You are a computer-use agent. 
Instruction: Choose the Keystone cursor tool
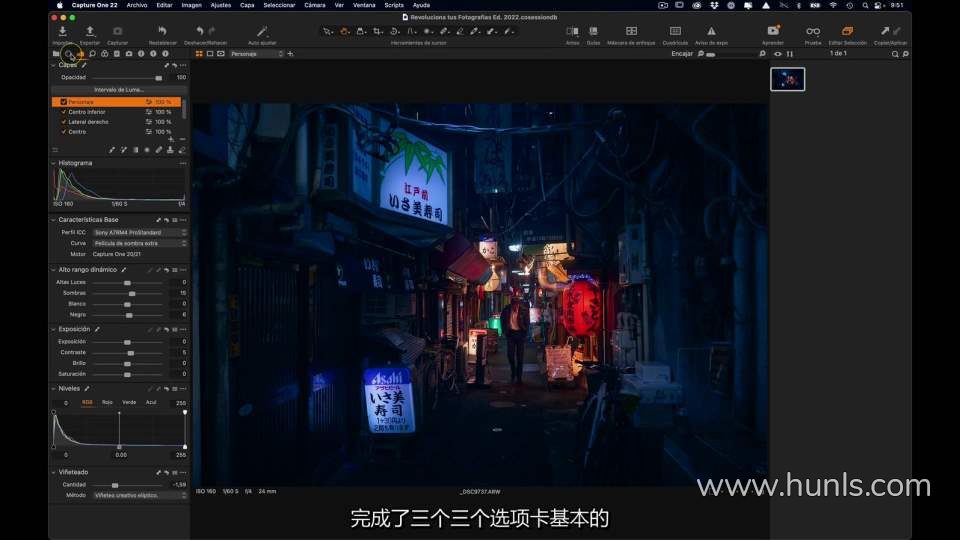[412, 31]
